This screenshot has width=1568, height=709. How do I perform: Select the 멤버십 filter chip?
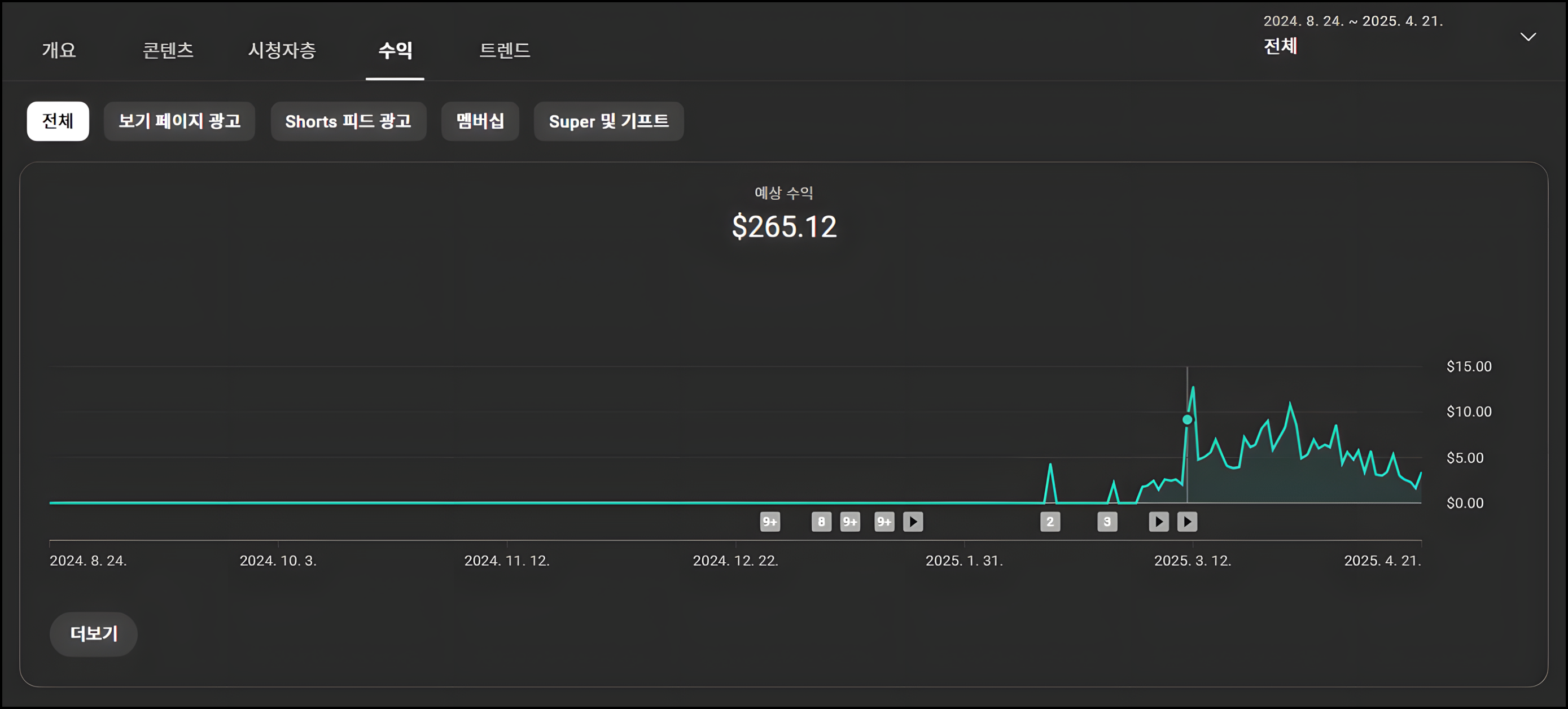tap(480, 121)
